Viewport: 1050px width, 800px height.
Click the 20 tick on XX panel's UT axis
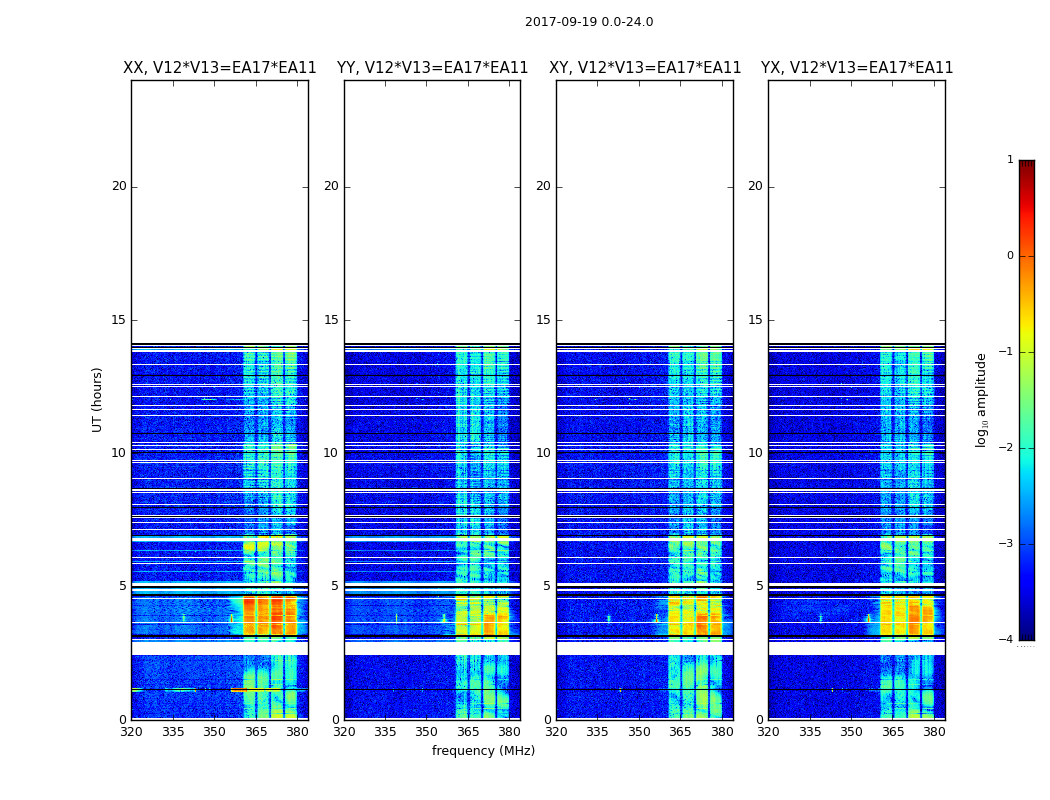point(119,186)
